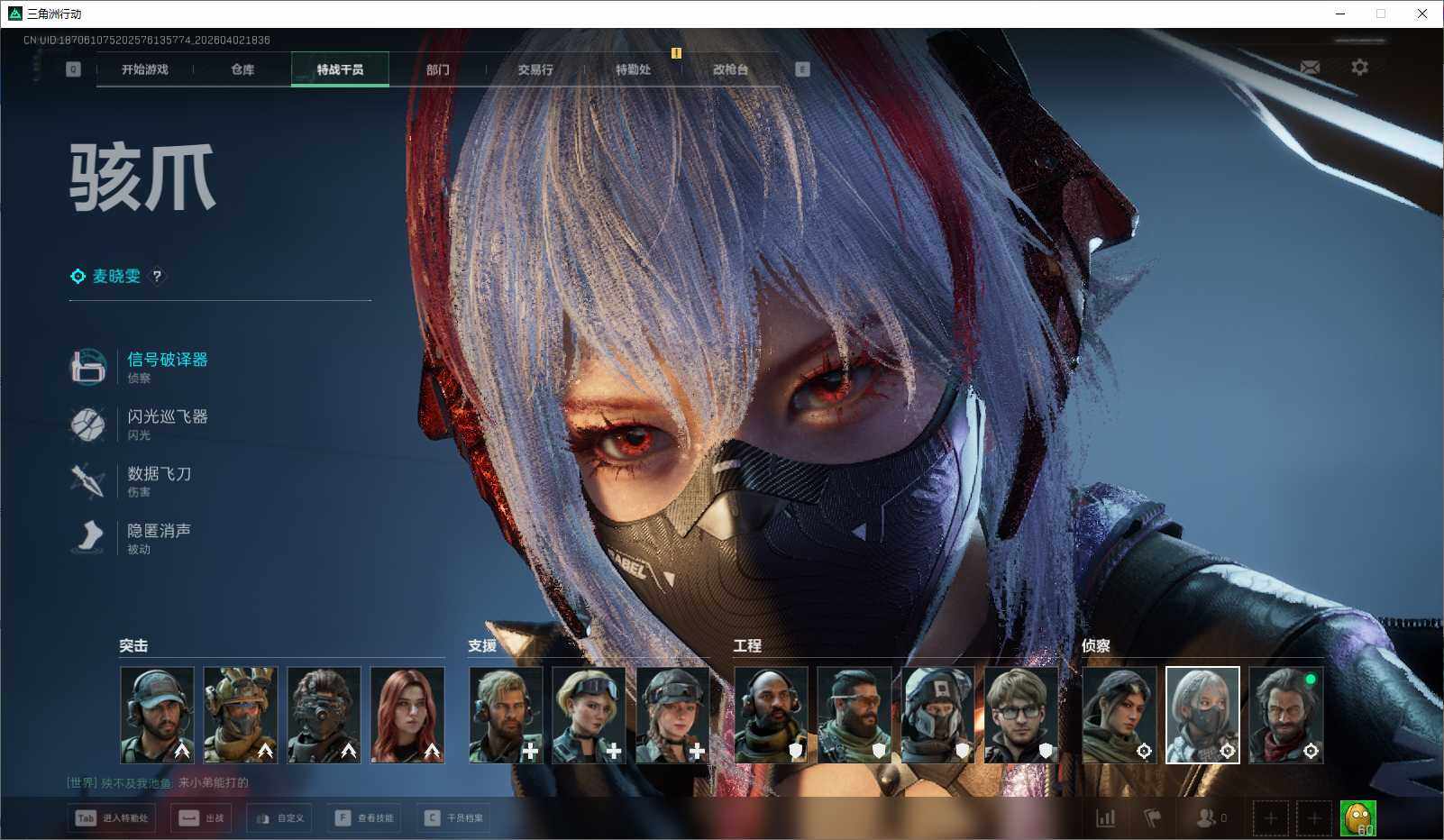
Task: Switch to the 仓库 tab
Action: tap(242, 69)
